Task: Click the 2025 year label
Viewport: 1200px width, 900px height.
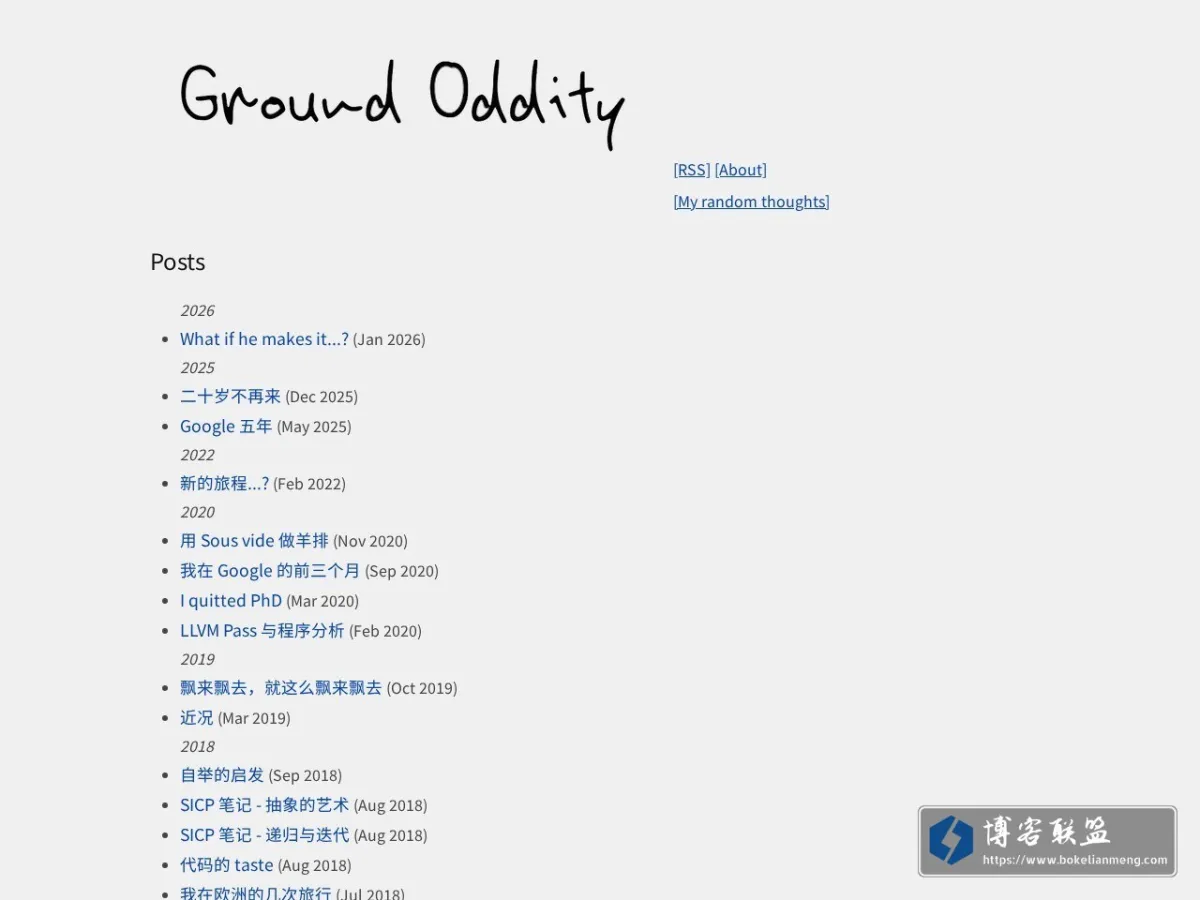Action: [x=198, y=367]
